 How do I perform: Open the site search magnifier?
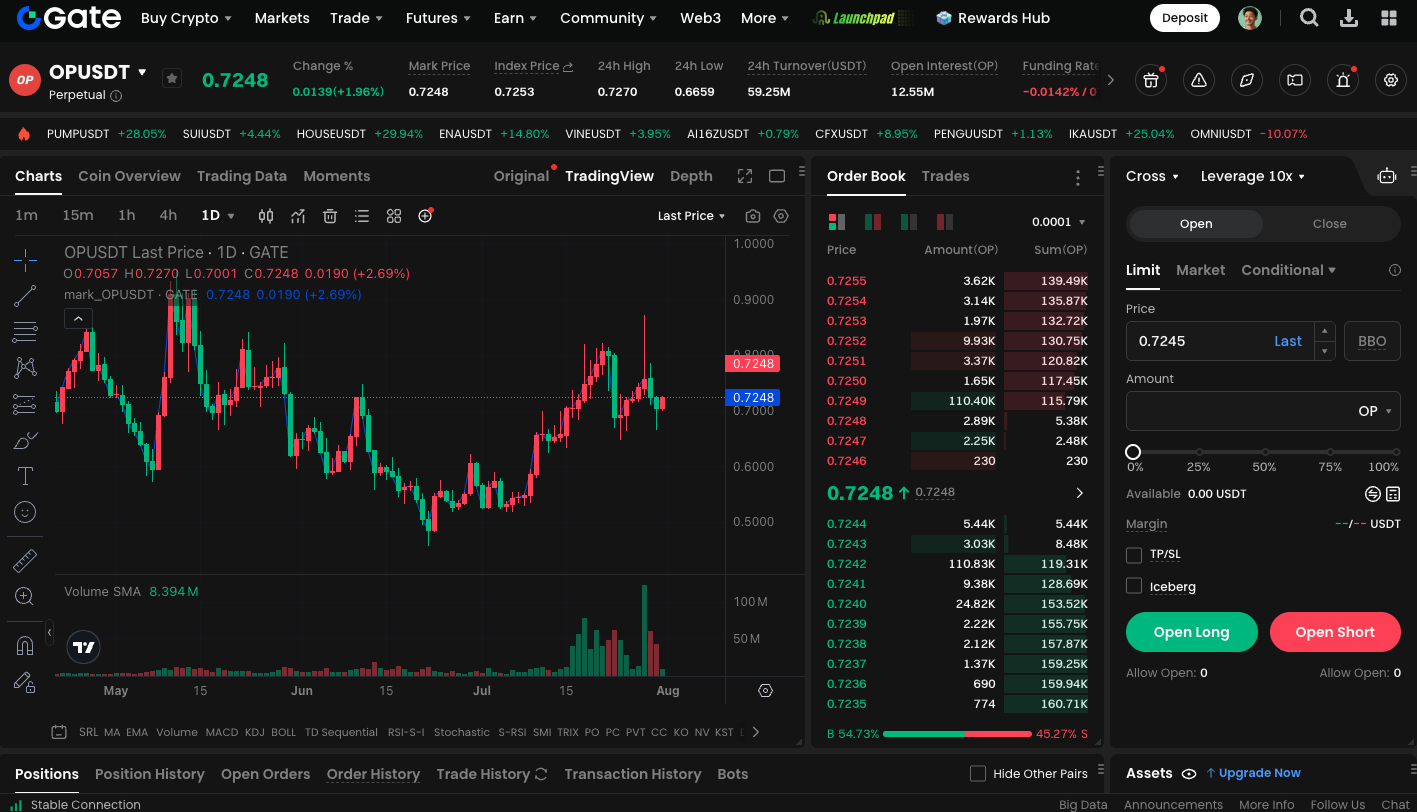[1309, 18]
